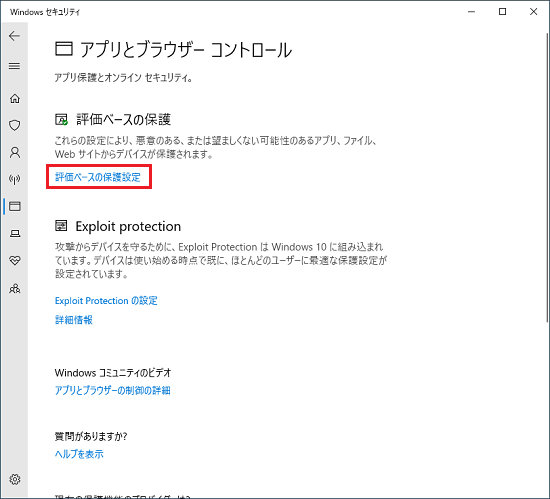Open Firewall & network protection icon
550x499 pixels.
[x=15, y=179]
